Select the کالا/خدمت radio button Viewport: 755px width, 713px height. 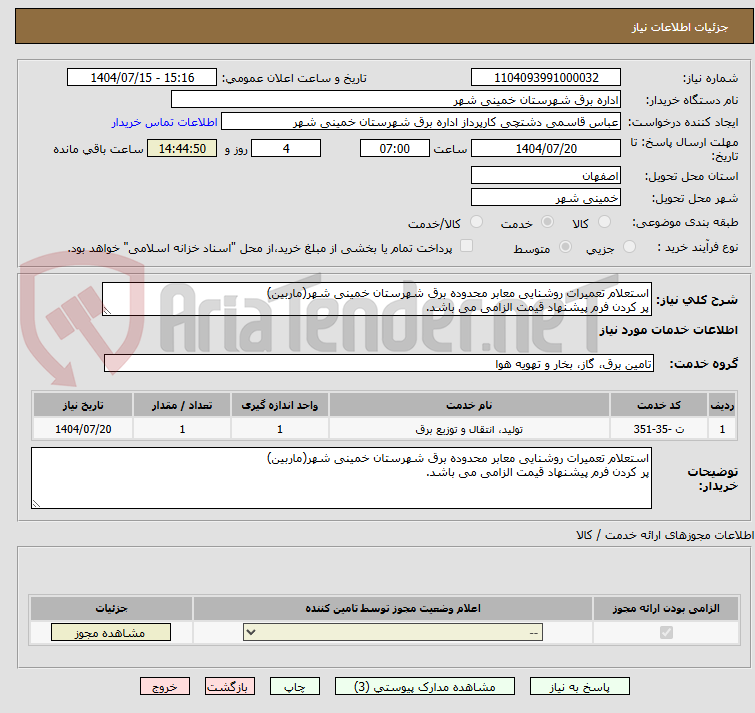476,222
